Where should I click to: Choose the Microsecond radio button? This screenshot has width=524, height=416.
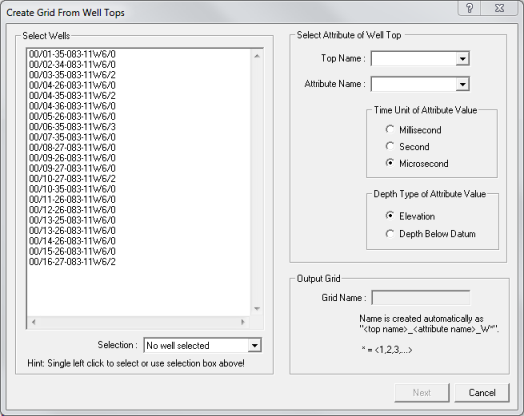click(x=390, y=163)
